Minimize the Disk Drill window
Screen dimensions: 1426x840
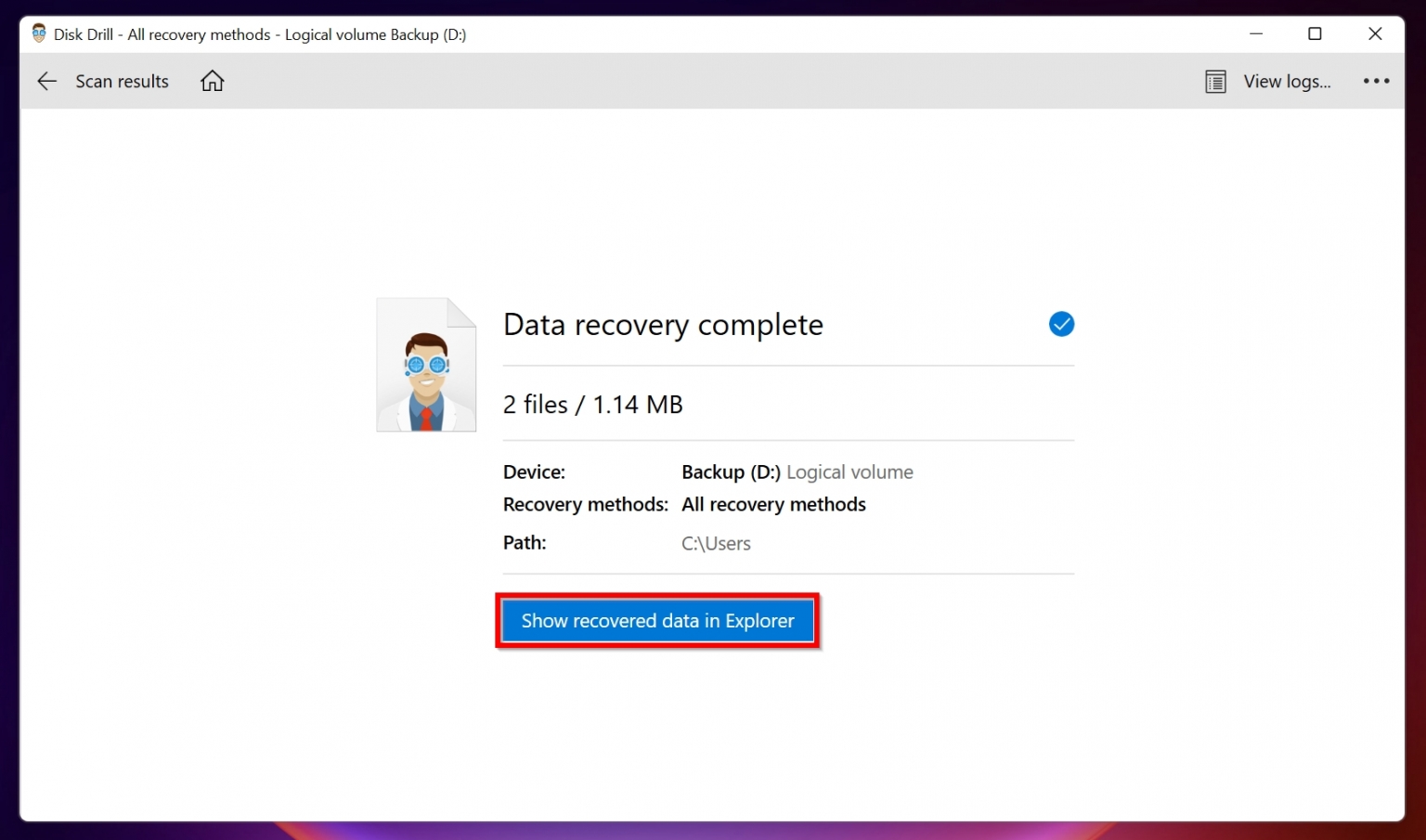coord(1256,33)
